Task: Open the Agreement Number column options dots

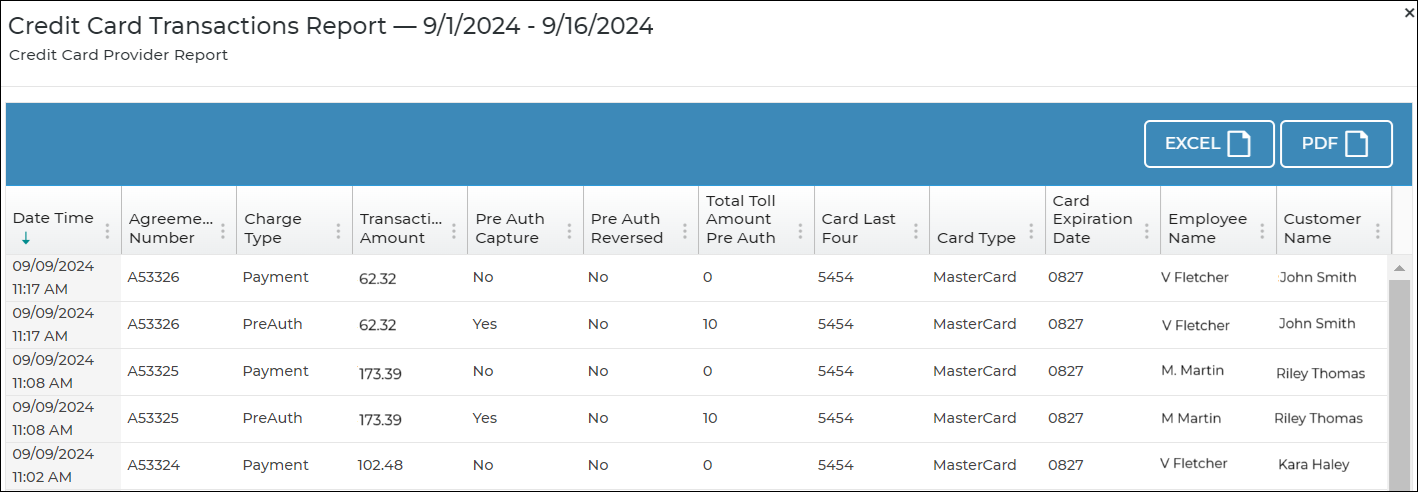Action: [223, 231]
